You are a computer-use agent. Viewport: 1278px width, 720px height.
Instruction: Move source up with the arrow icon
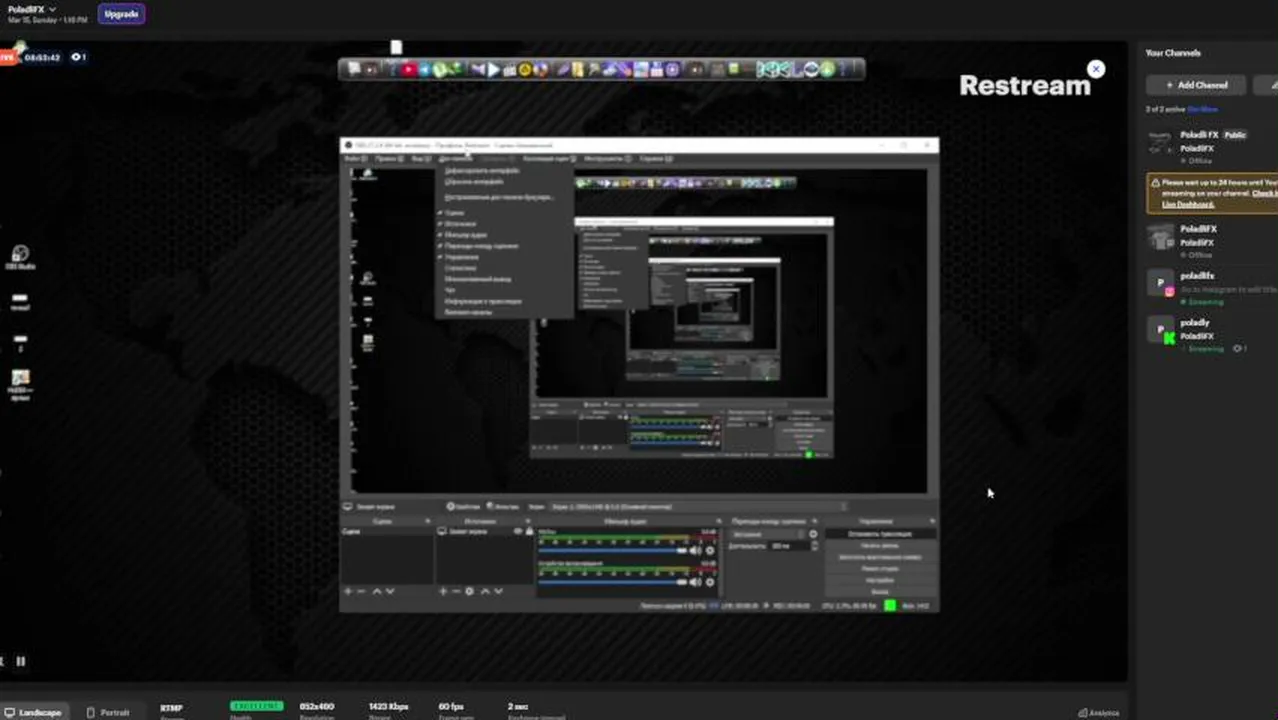485,591
